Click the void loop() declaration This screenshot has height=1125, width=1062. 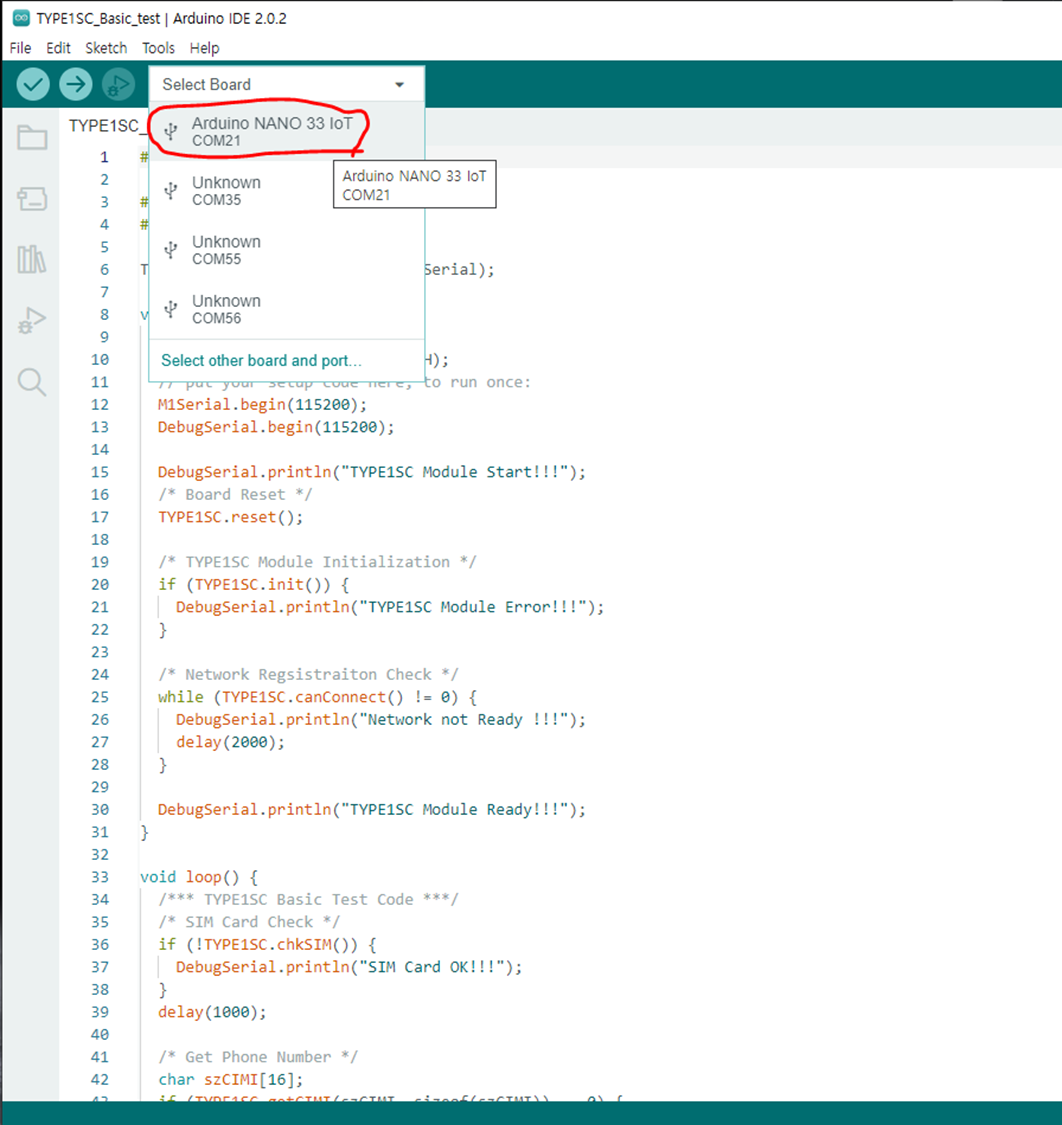pos(199,877)
